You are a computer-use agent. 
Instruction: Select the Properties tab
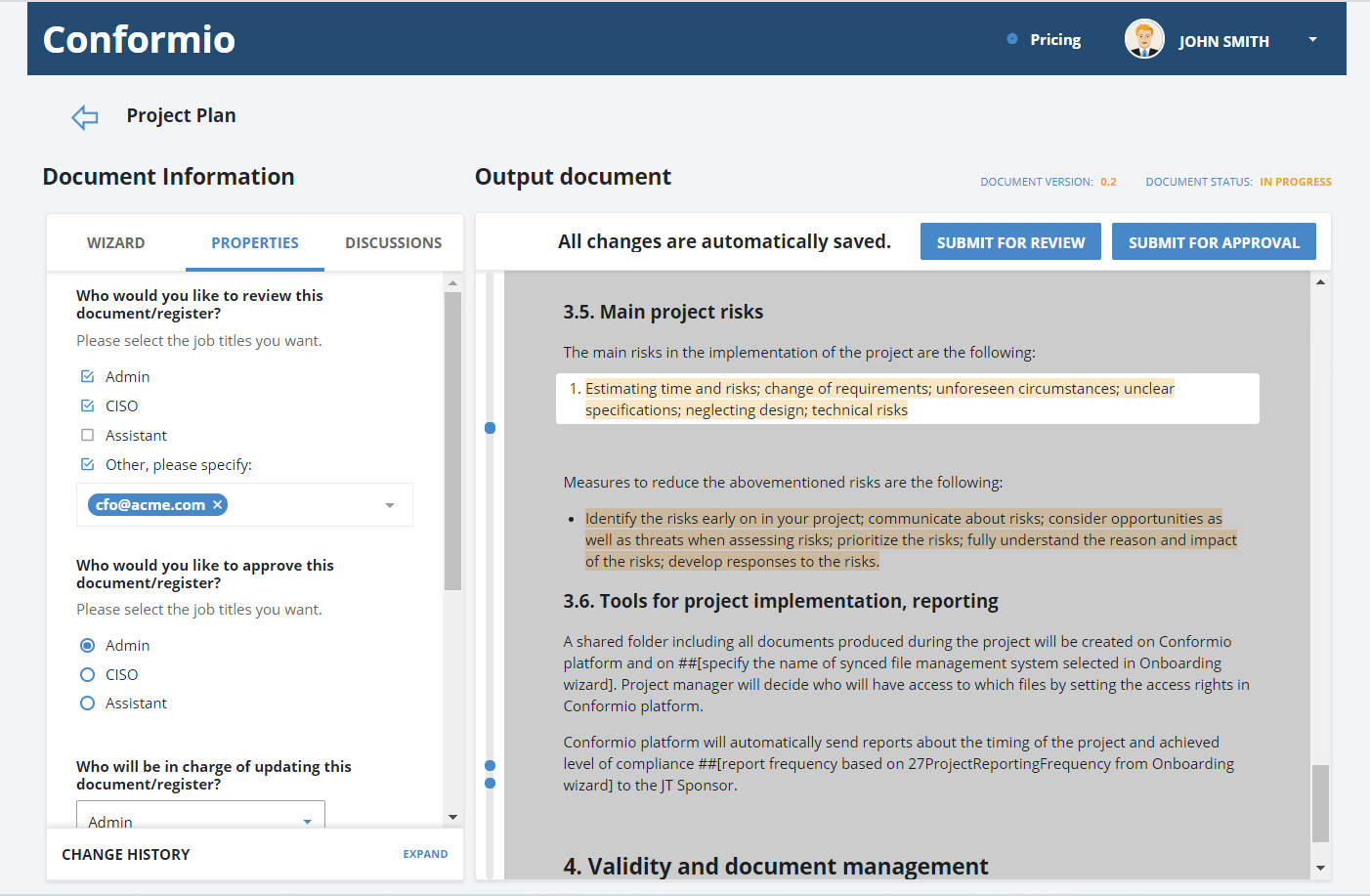pyautogui.click(x=255, y=242)
